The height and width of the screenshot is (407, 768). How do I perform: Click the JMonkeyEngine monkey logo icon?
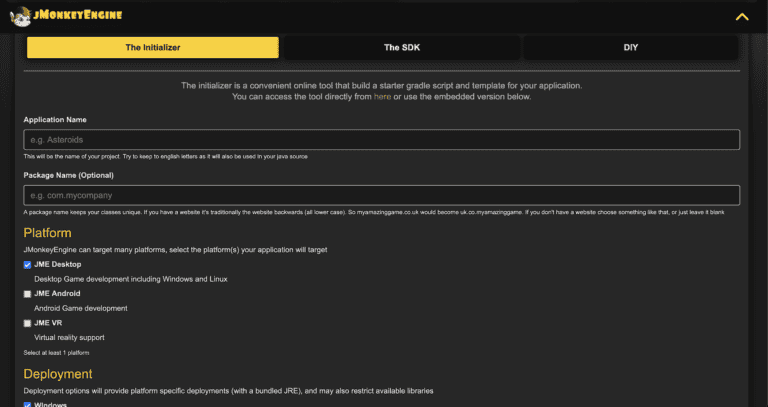click(x=19, y=16)
